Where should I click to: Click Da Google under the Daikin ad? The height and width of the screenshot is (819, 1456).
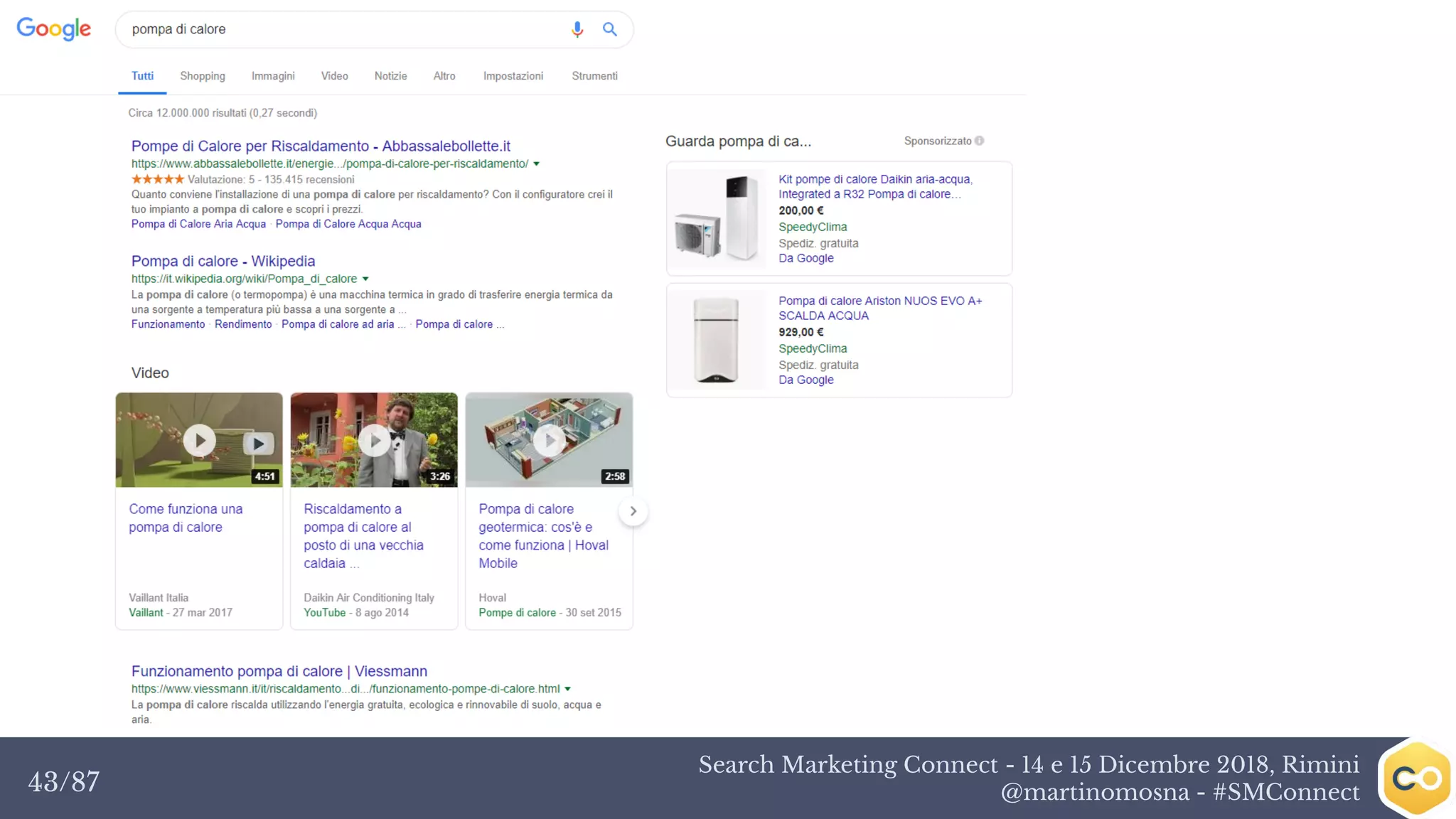click(x=805, y=259)
